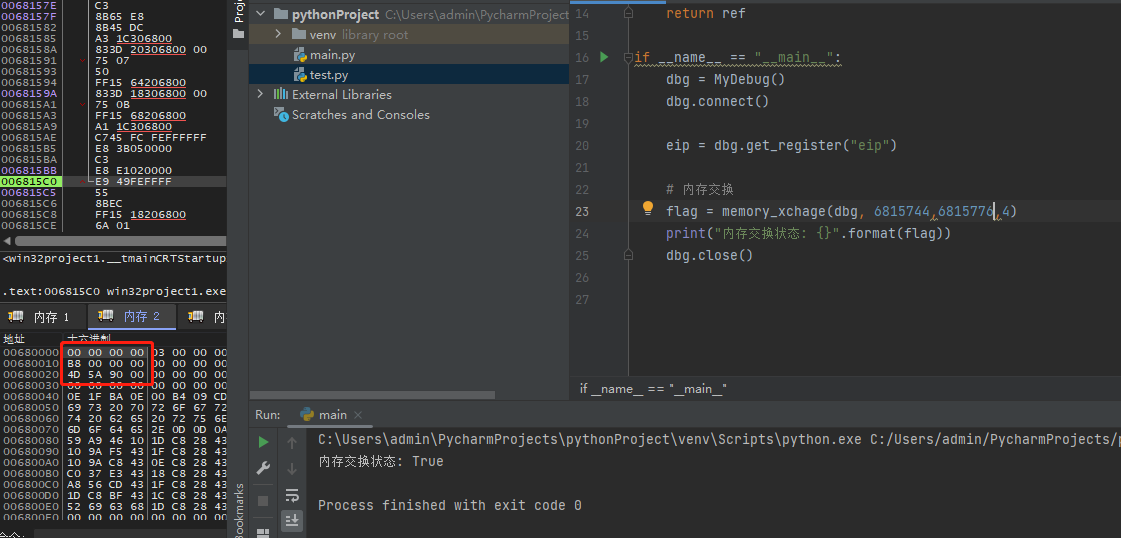Click the layout icon below stop button
The width and height of the screenshot is (1121, 538).
click(263, 532)
